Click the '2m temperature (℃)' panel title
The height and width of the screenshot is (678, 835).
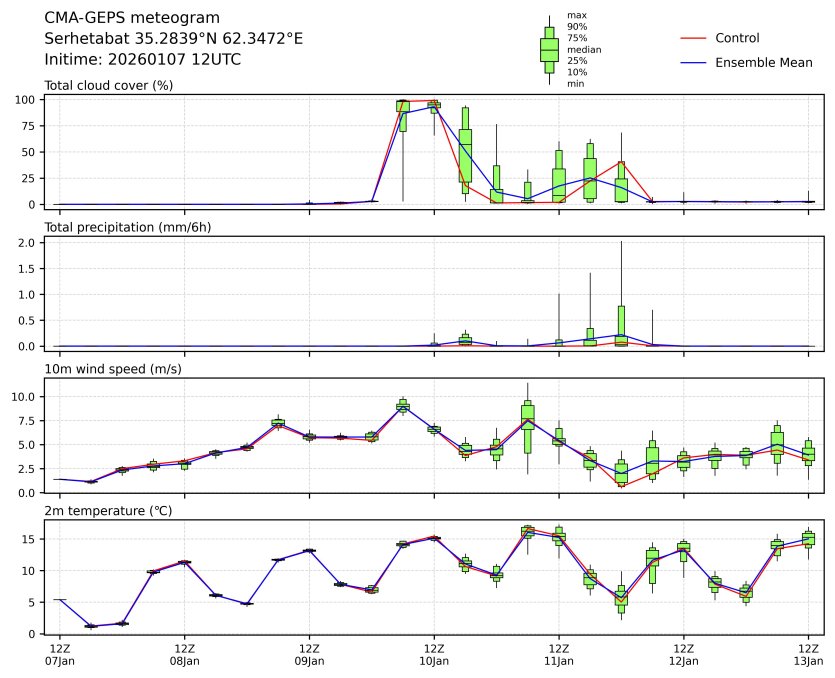[x=110, y=511]
